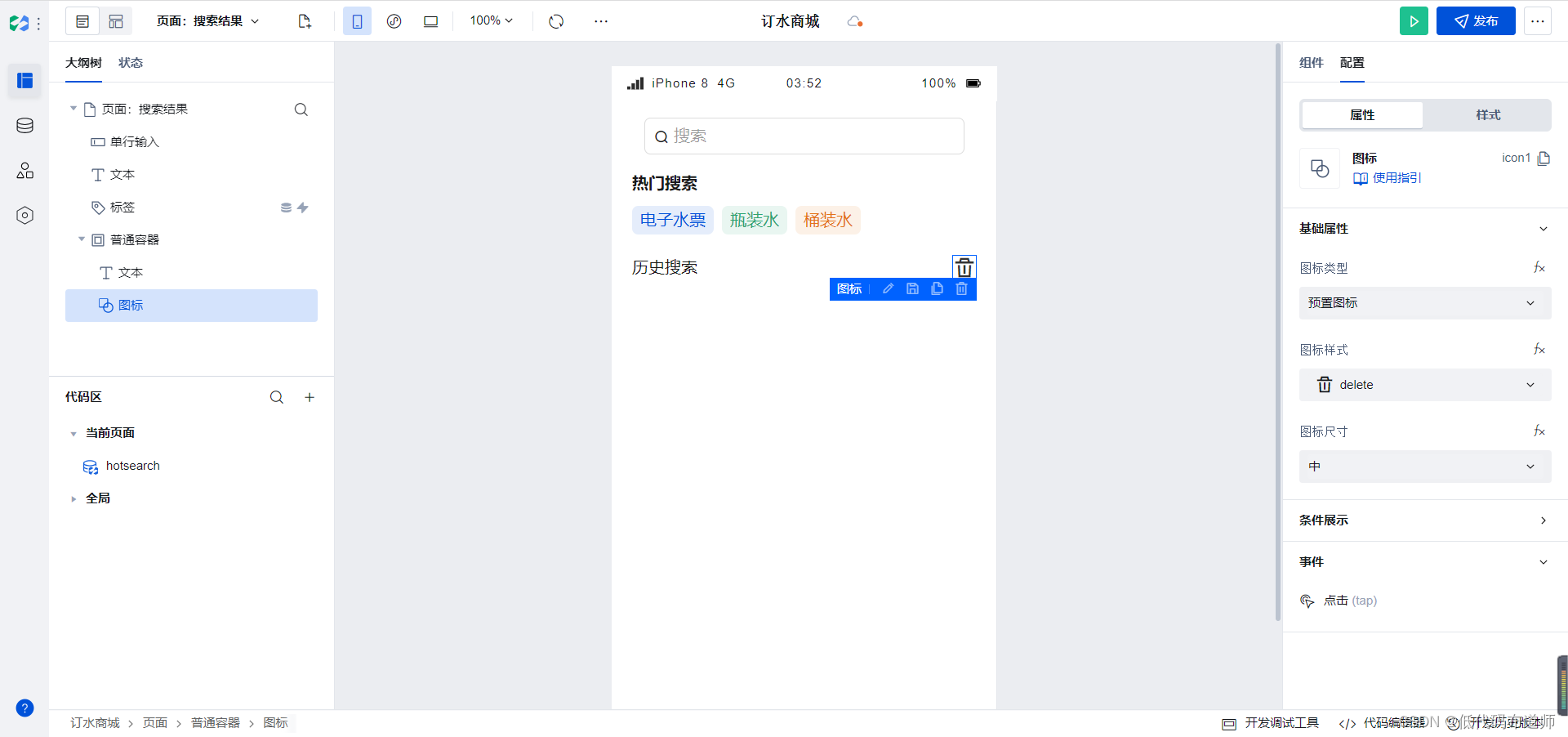Select the 图标 tree item
This screenshot has width=1568, height=737.
[x=191, y=306]
